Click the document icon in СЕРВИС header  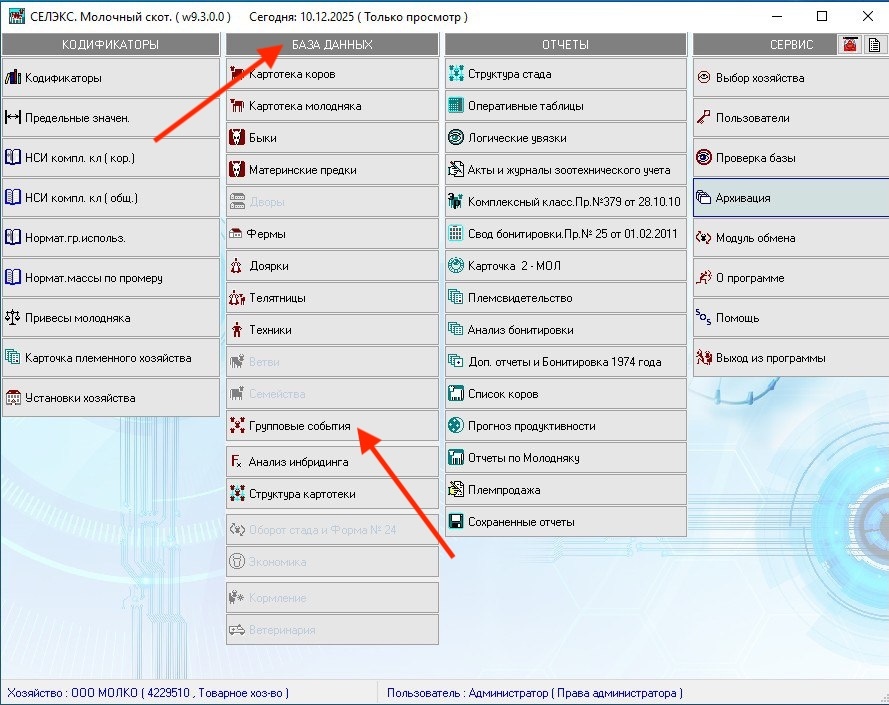(874, 44)
